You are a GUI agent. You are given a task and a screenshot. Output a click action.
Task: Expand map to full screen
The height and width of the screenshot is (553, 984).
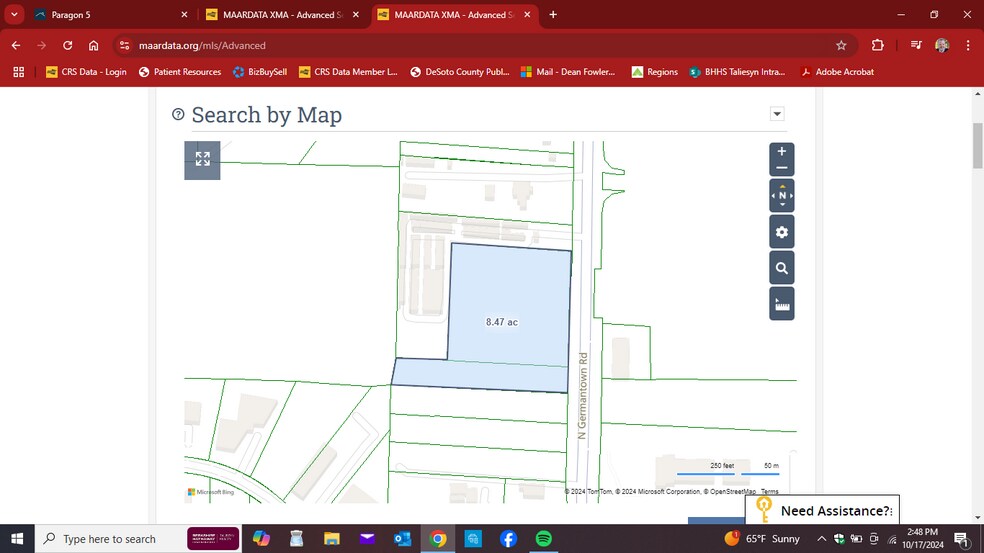[x=202, y=159]
